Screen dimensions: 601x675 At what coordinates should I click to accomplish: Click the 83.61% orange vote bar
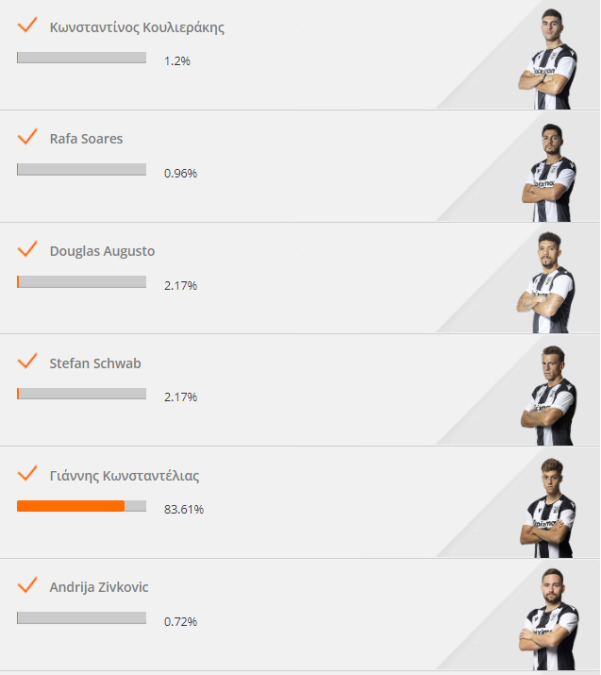pos(81,506)
